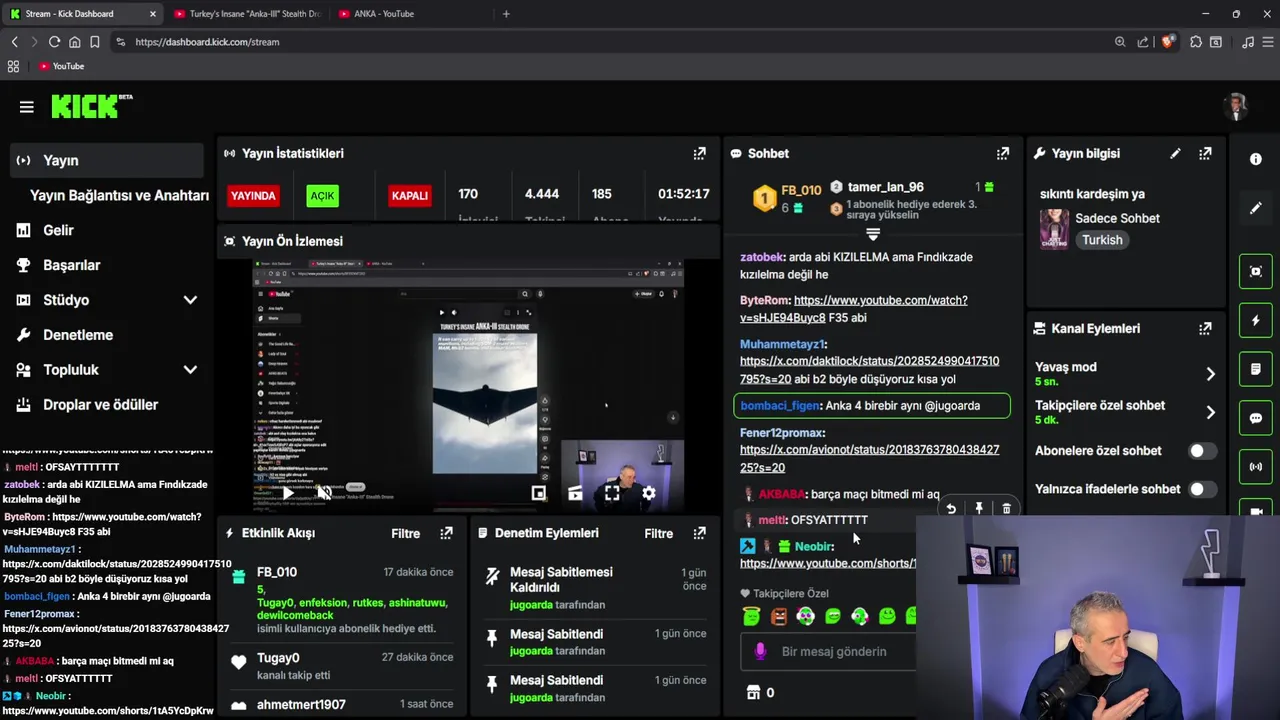The width and height of the screenshot is (1280, 720).
Task: Click the Turkish language tag
Action: click(x=1102, y=240)
